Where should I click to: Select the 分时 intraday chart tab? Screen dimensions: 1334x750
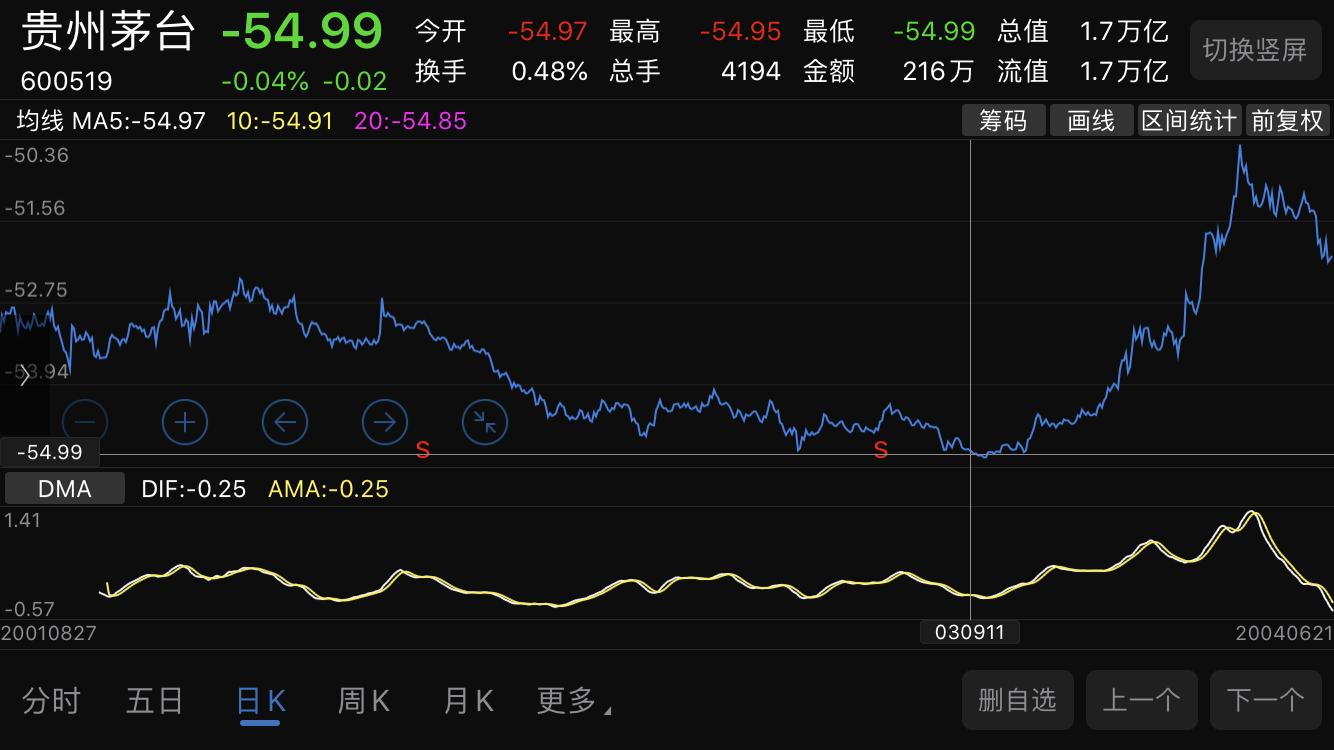click(x=51, y=700)
